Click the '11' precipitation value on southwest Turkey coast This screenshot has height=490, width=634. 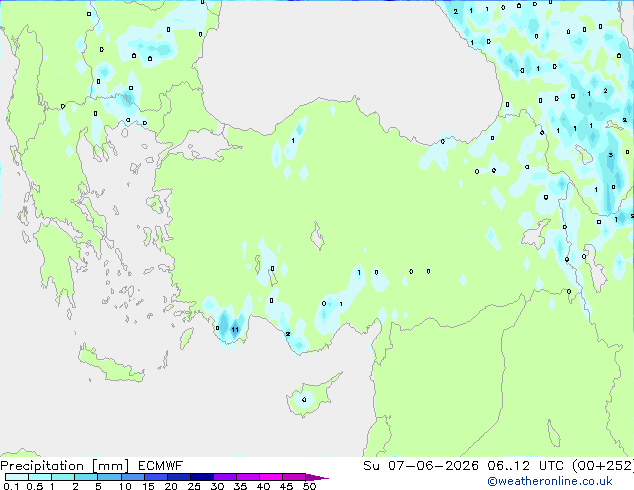(x=235, y=330)
